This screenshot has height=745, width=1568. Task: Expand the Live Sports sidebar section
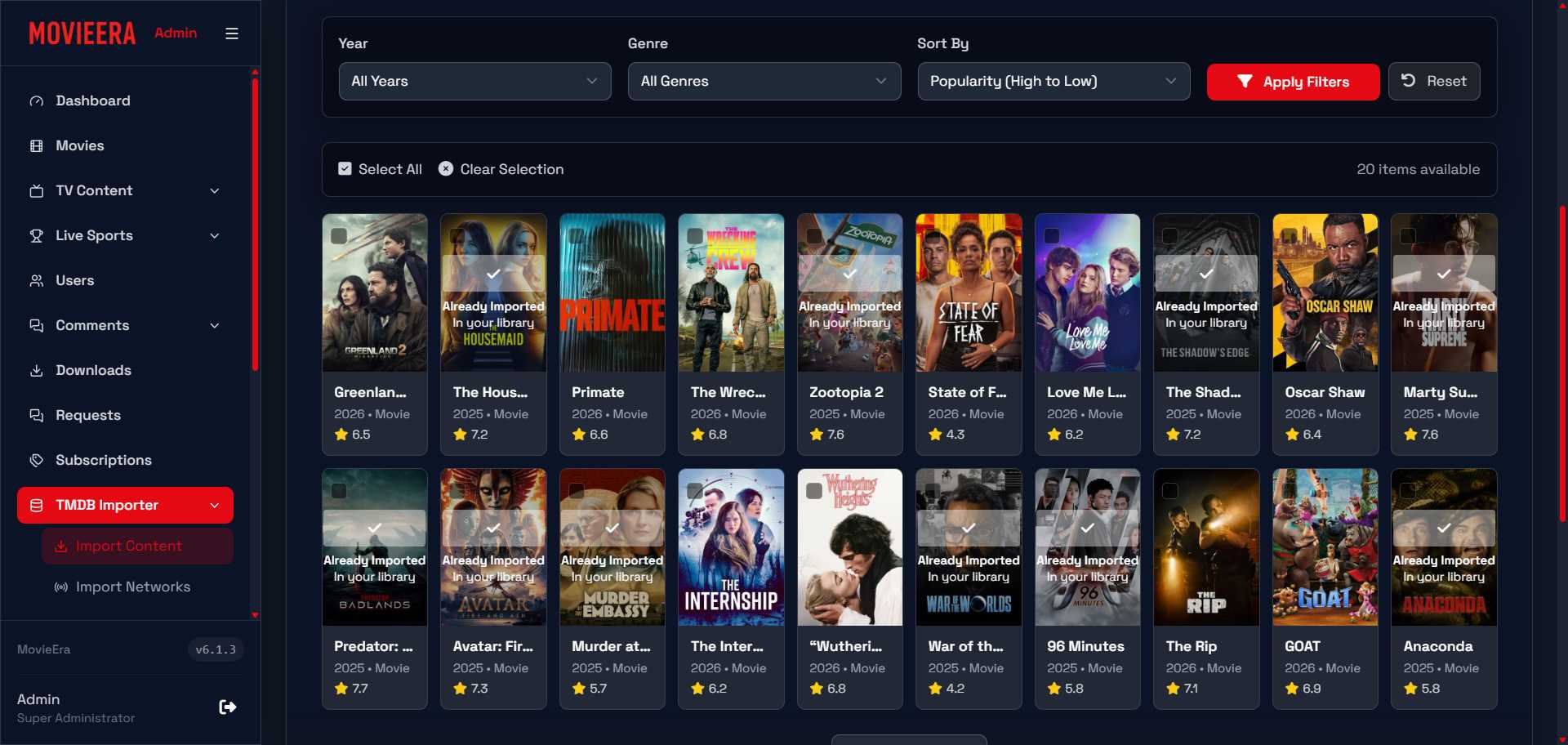(214, 235)
